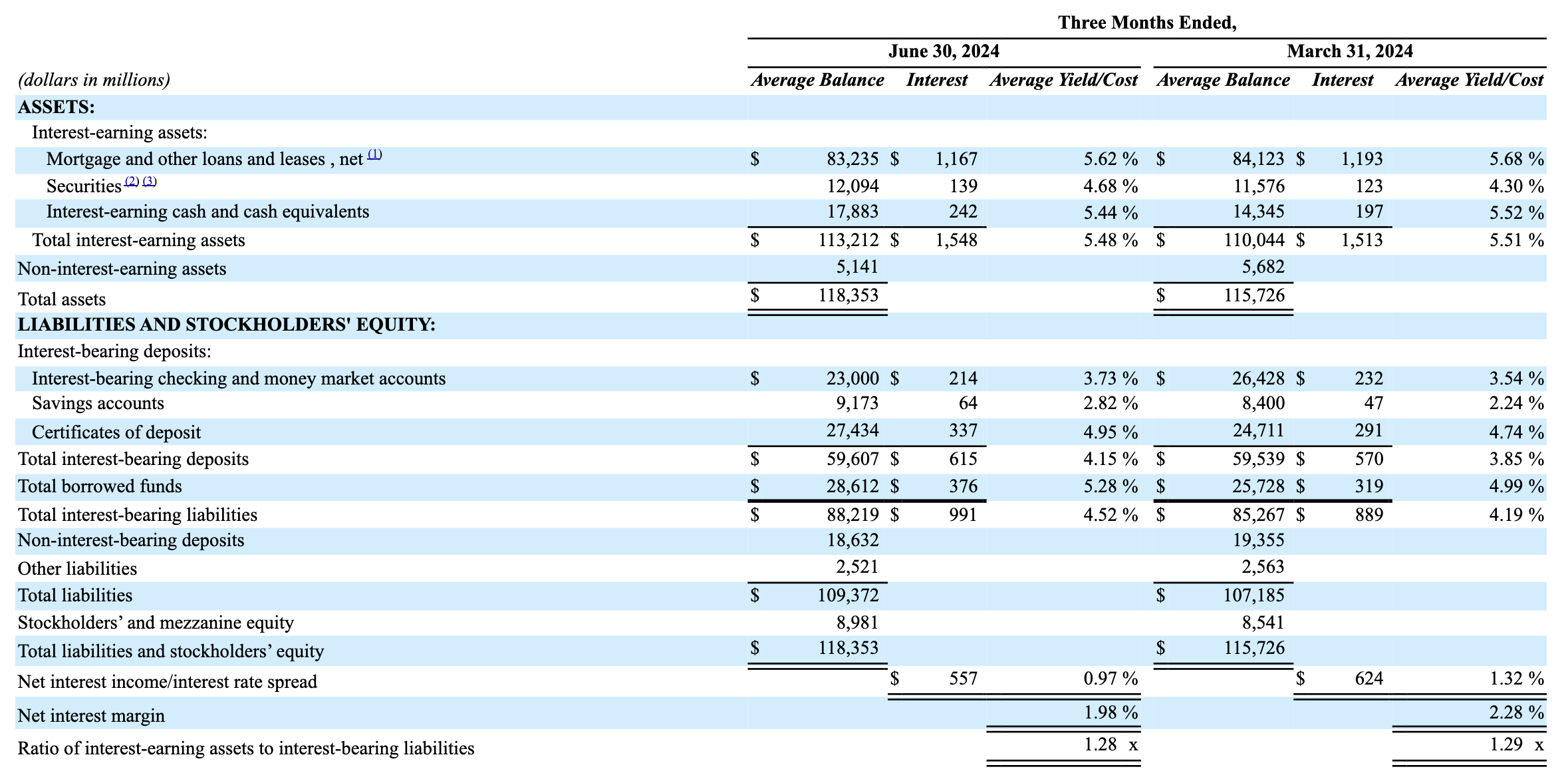Click the 'Savings accounts' row label

click(x=98, y=403)
